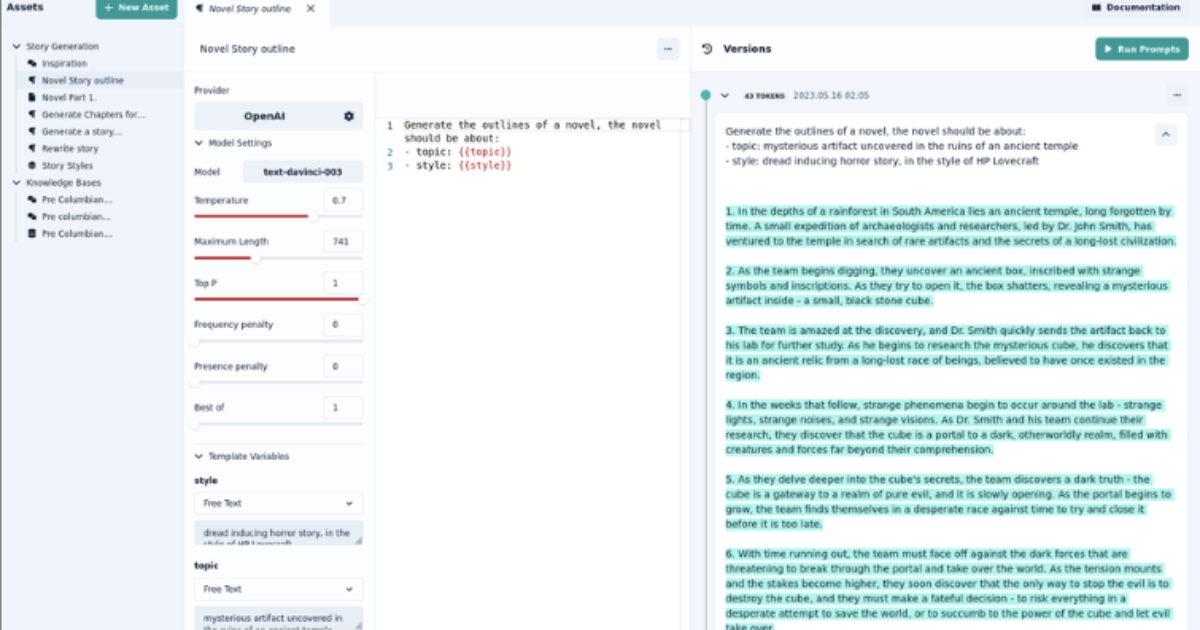1200x630 pixels.
Task: Adjust the Temperature slider
Action: coord(278,216)
